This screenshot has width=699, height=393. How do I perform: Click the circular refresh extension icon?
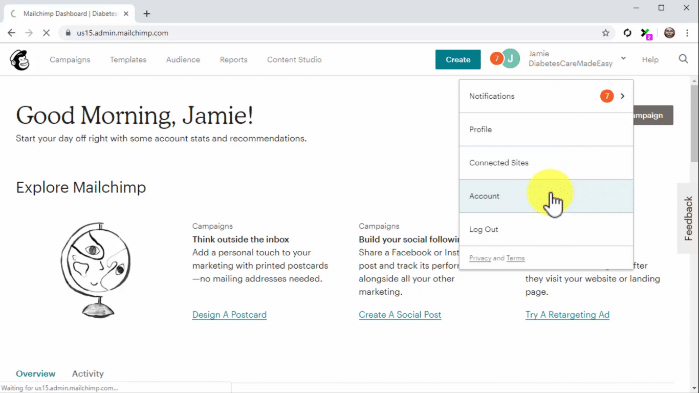click(x=627, y=33)
